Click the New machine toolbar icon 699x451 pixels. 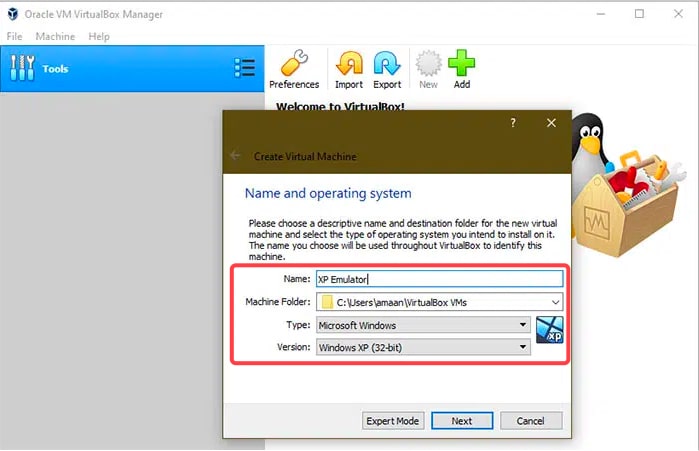[428, 70]
